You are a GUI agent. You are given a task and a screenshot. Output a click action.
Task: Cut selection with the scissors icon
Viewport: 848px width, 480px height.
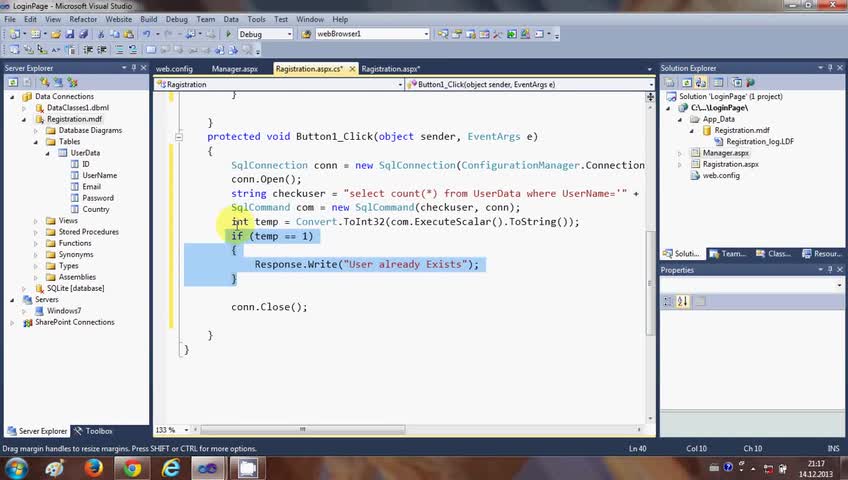click(101, 34)
